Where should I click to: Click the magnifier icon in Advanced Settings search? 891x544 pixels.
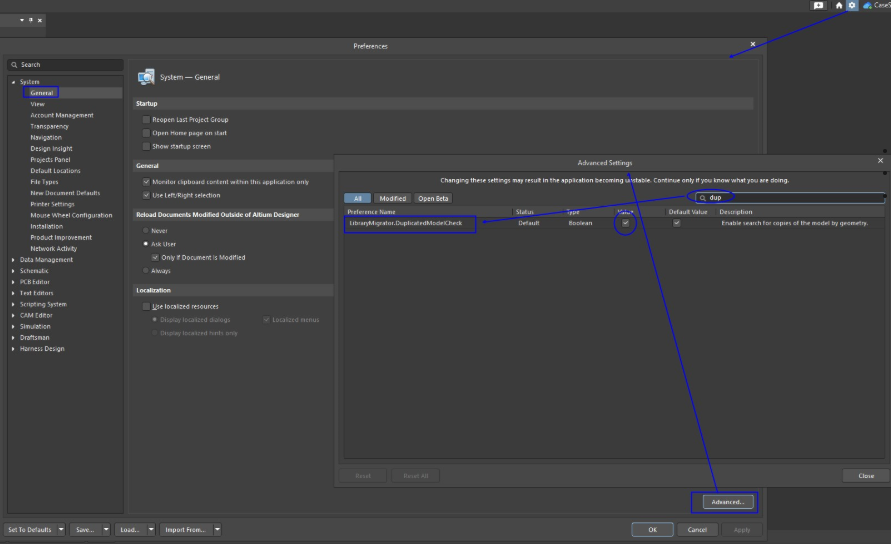tap(703, 198)
